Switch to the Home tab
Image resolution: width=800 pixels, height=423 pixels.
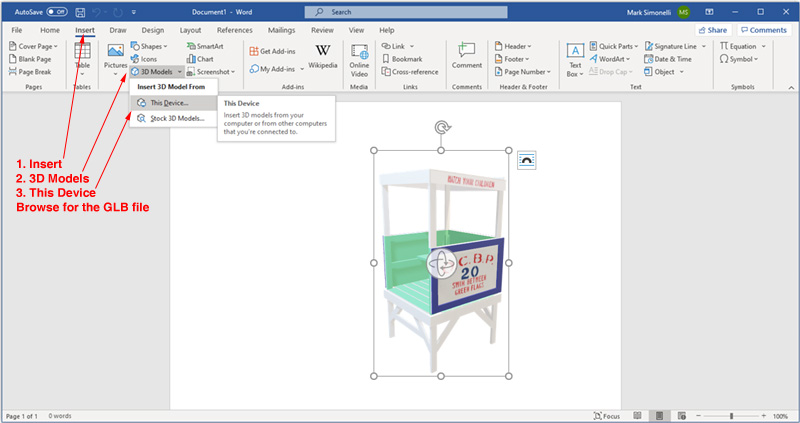[x=50, y=30]
